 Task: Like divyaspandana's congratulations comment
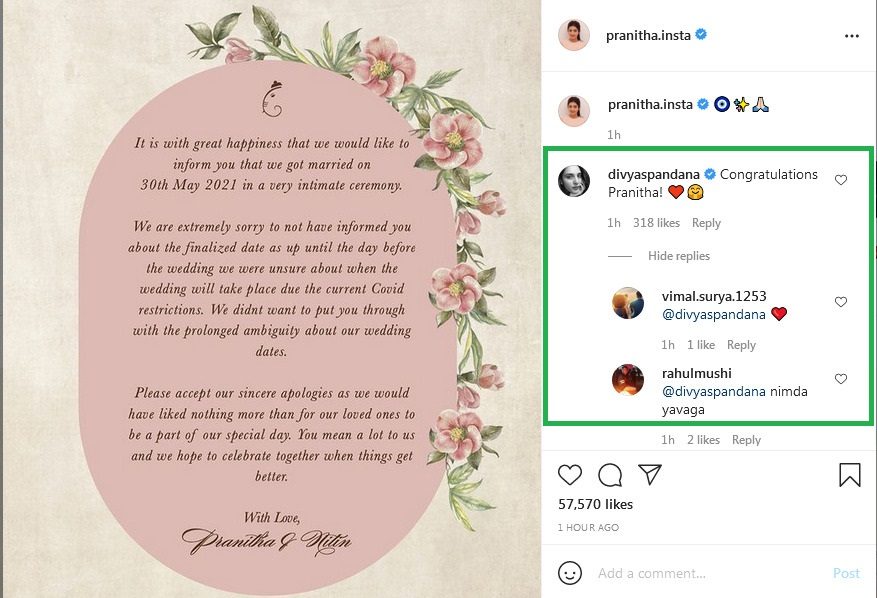841,180
